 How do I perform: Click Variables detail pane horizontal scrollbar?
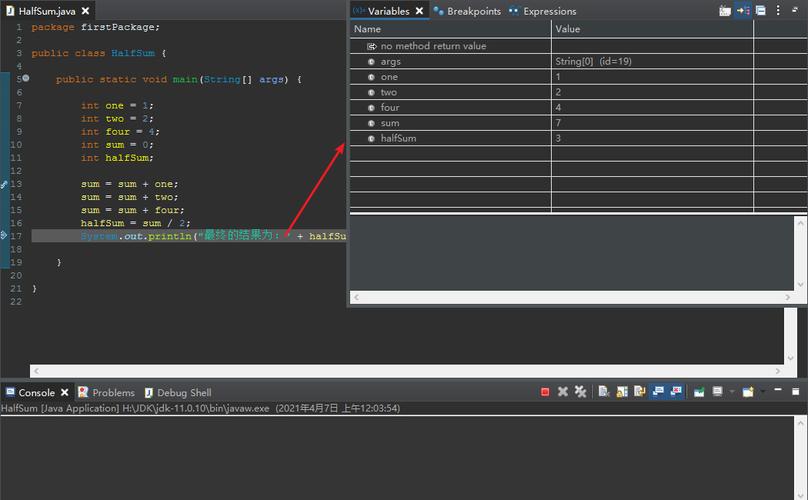(572, 297)
